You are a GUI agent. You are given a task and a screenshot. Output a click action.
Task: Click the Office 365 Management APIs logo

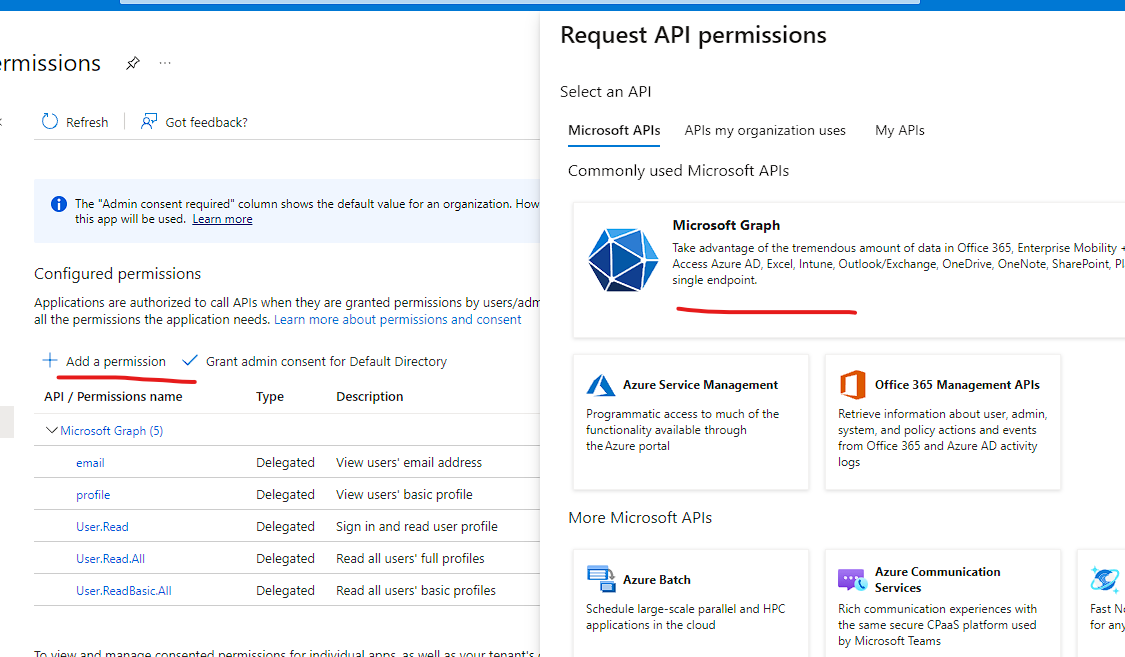click(x=852, y=385)
